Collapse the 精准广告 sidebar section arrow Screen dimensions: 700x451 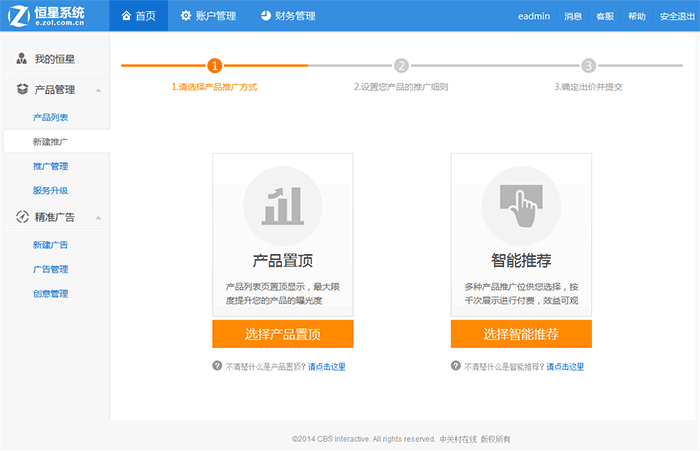coord(98,218)
